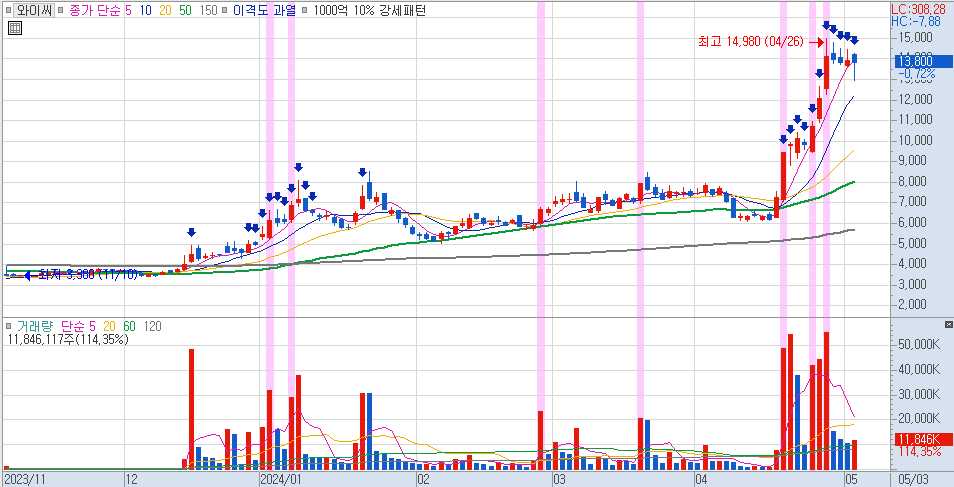Click the square marker before 1000억 10% 강세패턴

(x=304, y=11)
